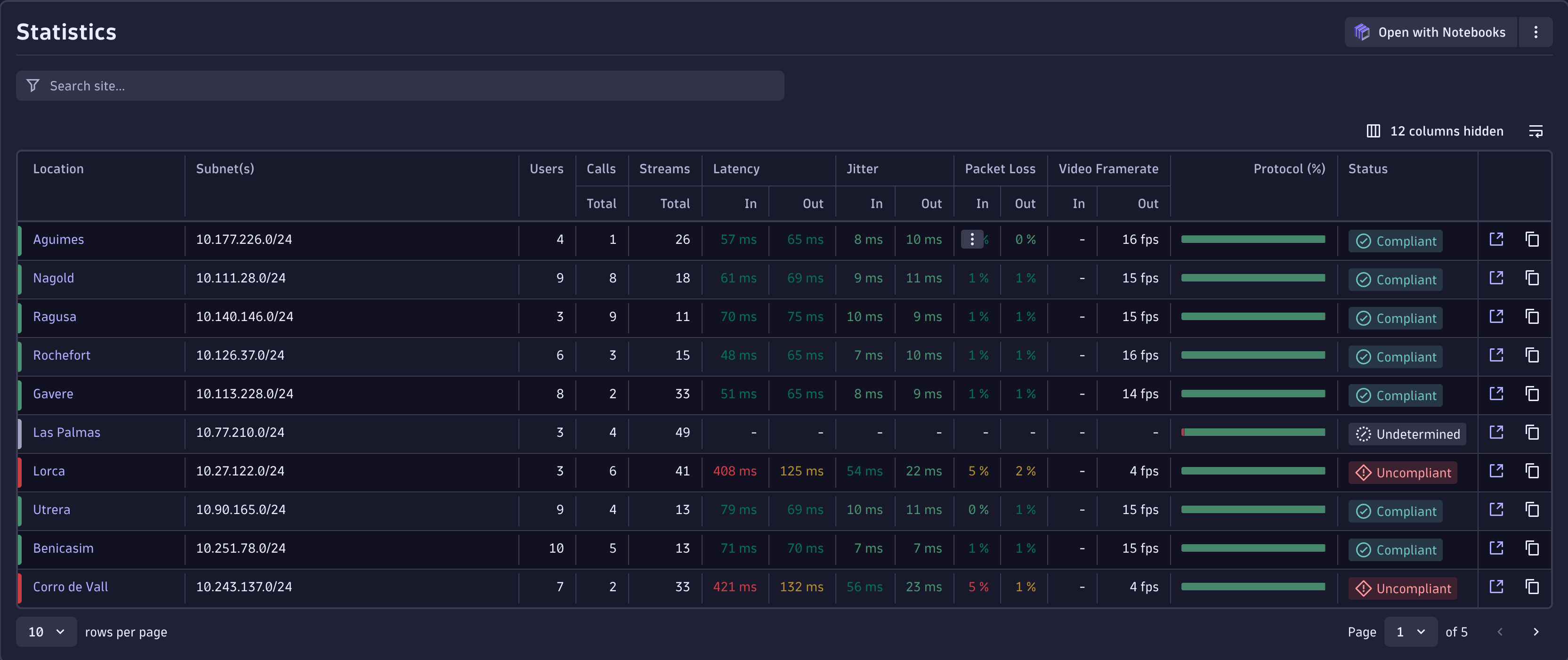
Task: Open the external link icon for Lorca
Action: [x=1497, y=471]
